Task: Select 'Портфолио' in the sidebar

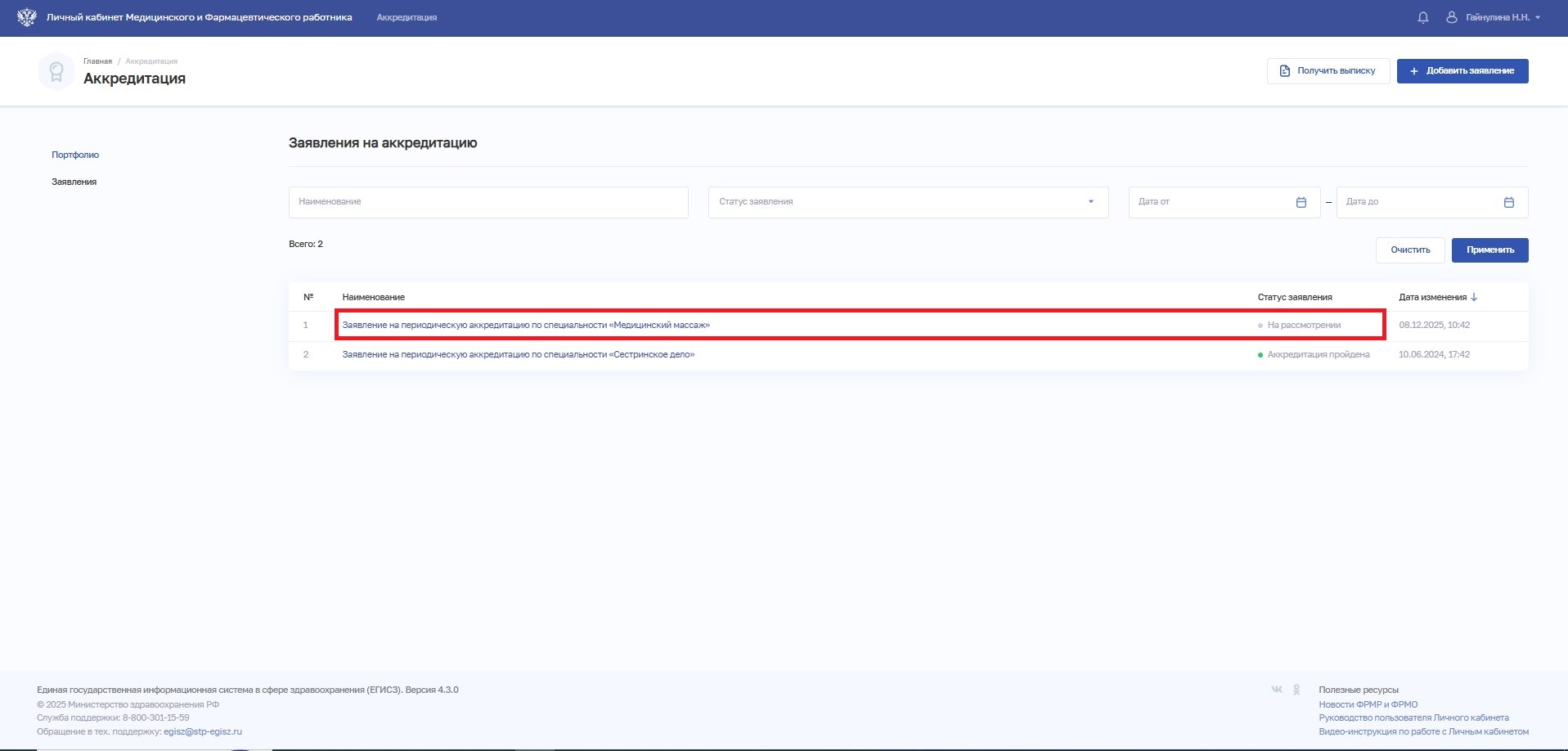Action: 75,155
